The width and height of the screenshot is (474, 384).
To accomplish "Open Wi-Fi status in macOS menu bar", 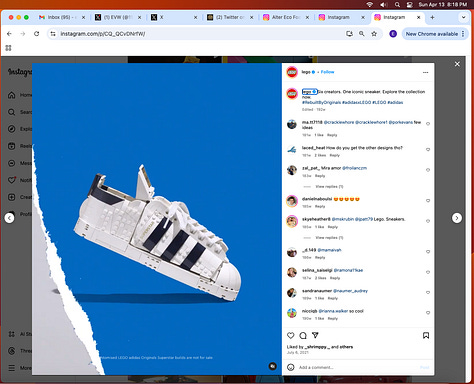I will [369, 4].
